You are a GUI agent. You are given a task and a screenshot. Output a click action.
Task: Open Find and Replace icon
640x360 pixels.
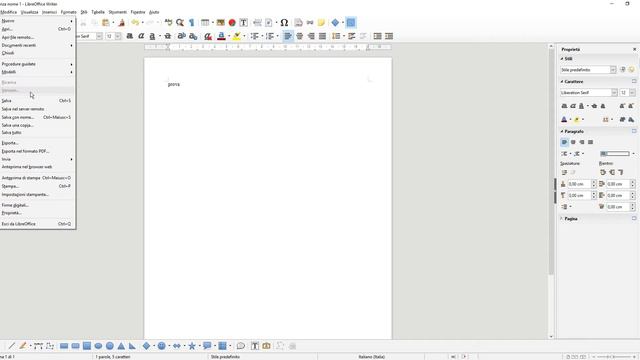(180, 23)
